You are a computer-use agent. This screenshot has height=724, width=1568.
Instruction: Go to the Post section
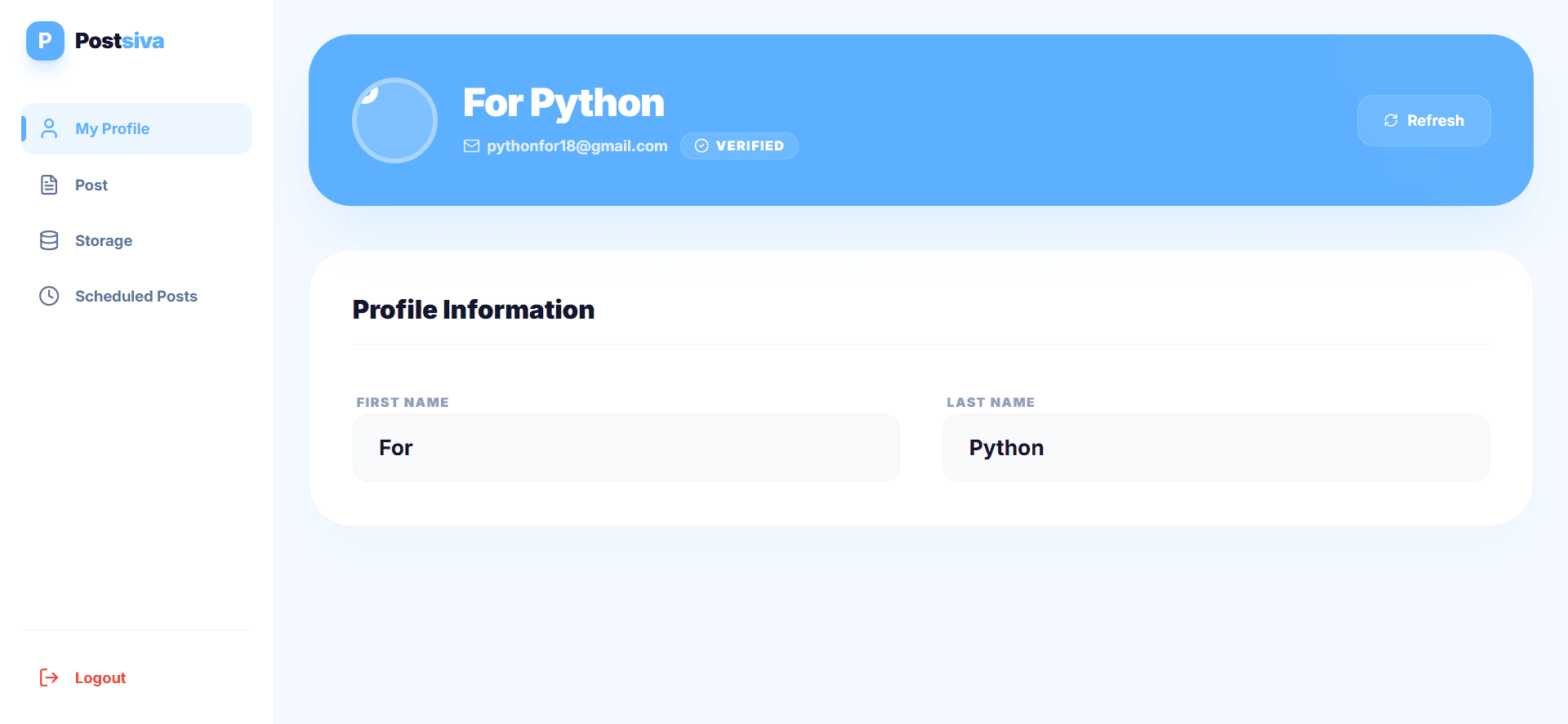91,185
